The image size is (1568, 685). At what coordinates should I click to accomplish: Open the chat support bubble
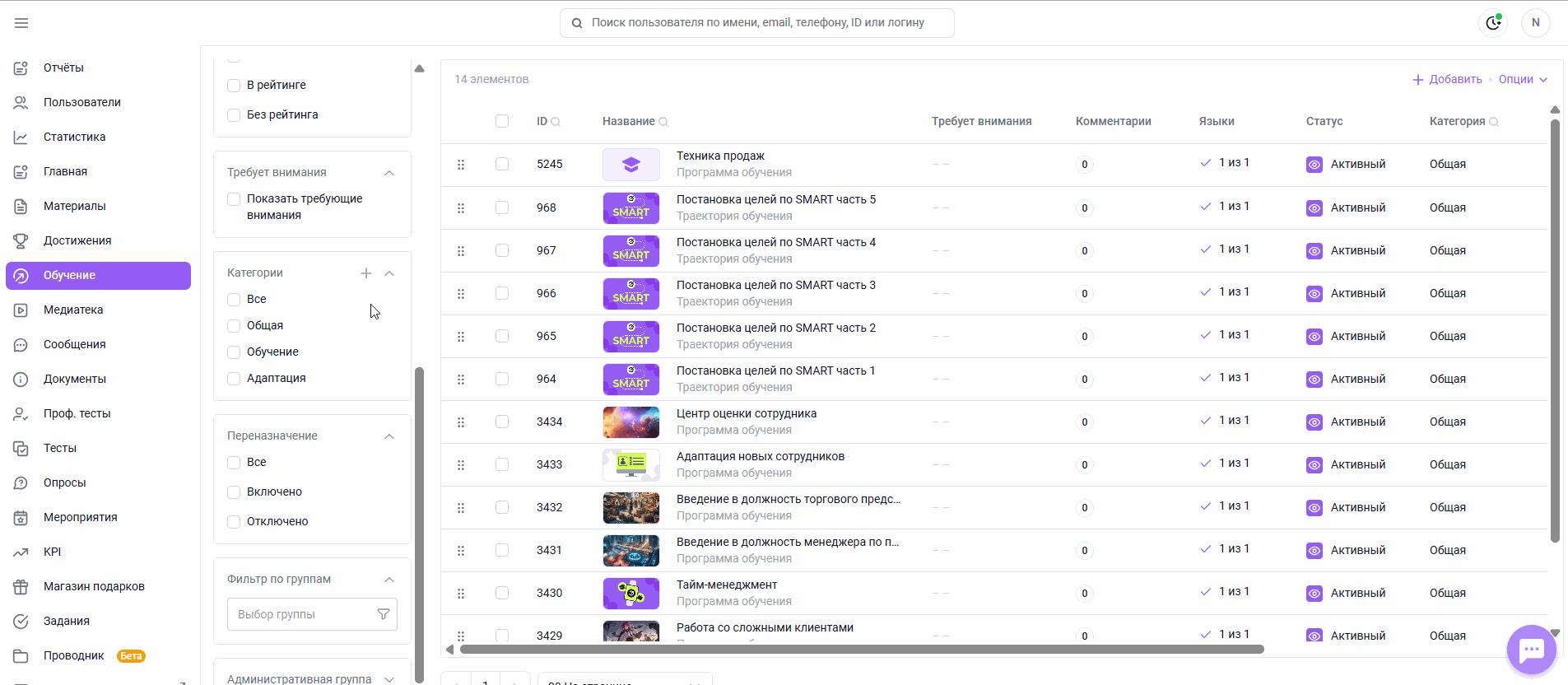1531,650
